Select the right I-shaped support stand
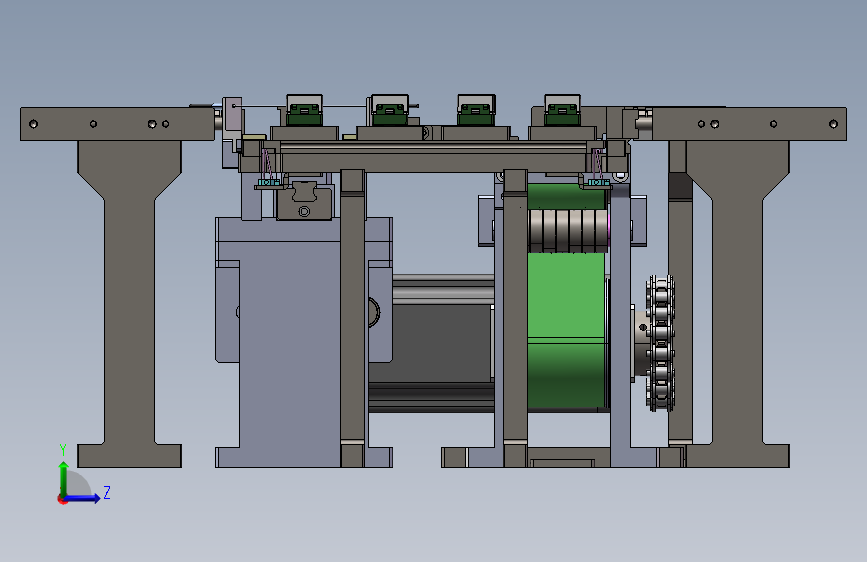 point(738,304)
